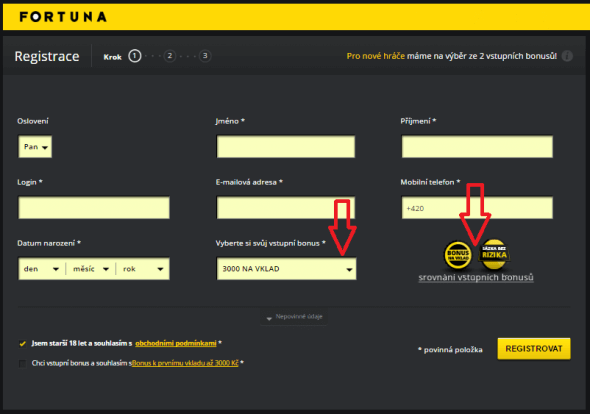
Task: Open the Oslovení Pan dropdown
Action: [x=35, y=147]
